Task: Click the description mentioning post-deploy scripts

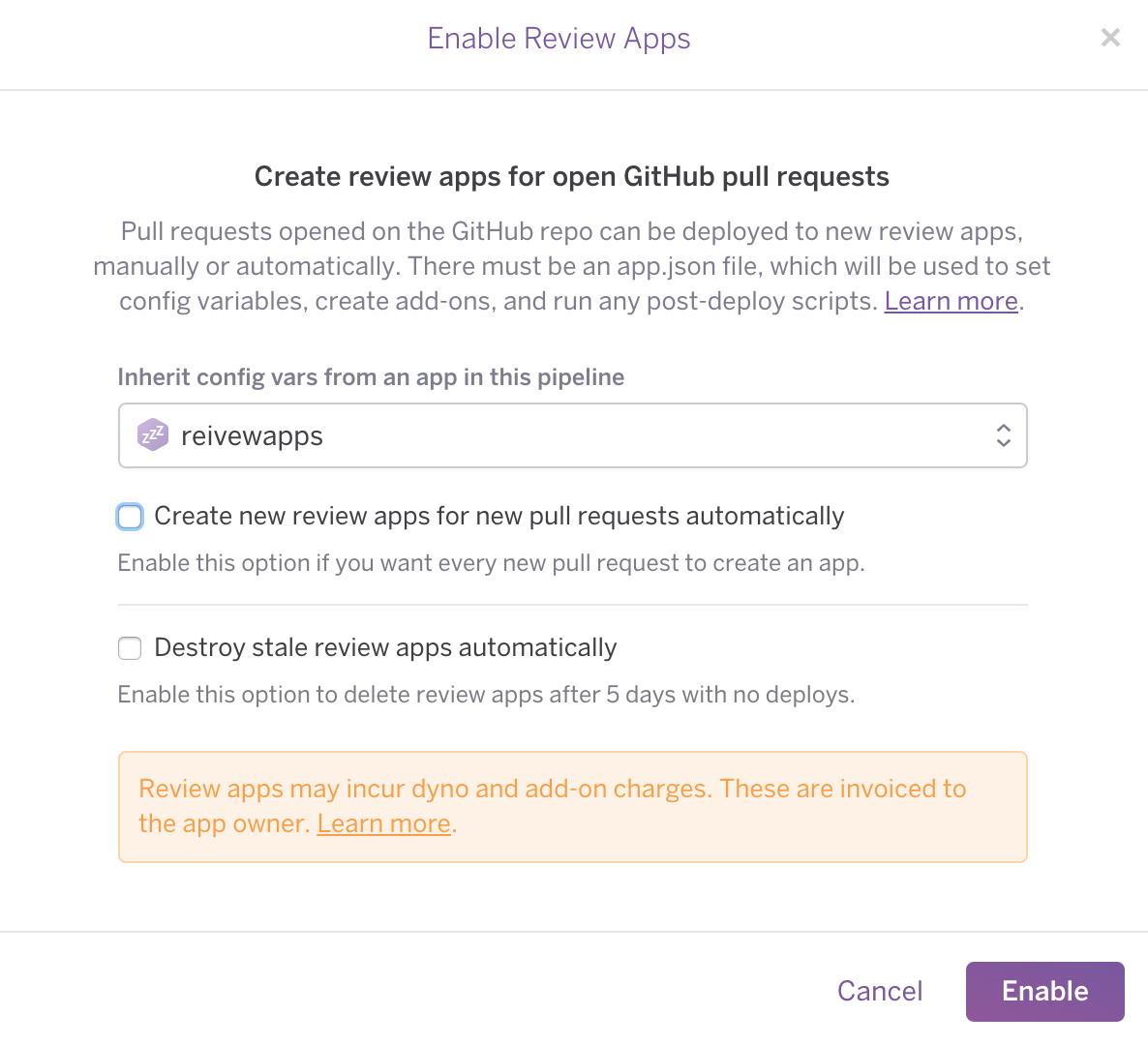Action: [x=571, y=266]
